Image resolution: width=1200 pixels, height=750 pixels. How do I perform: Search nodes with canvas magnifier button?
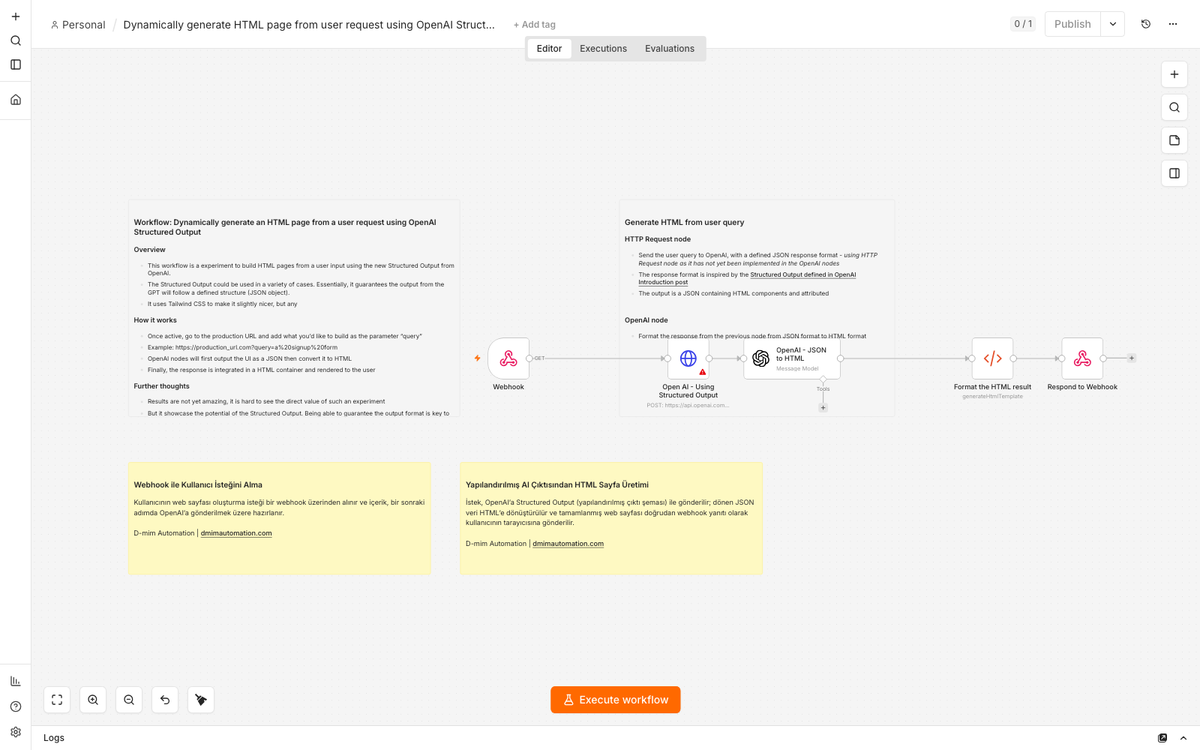(1174, 107)
